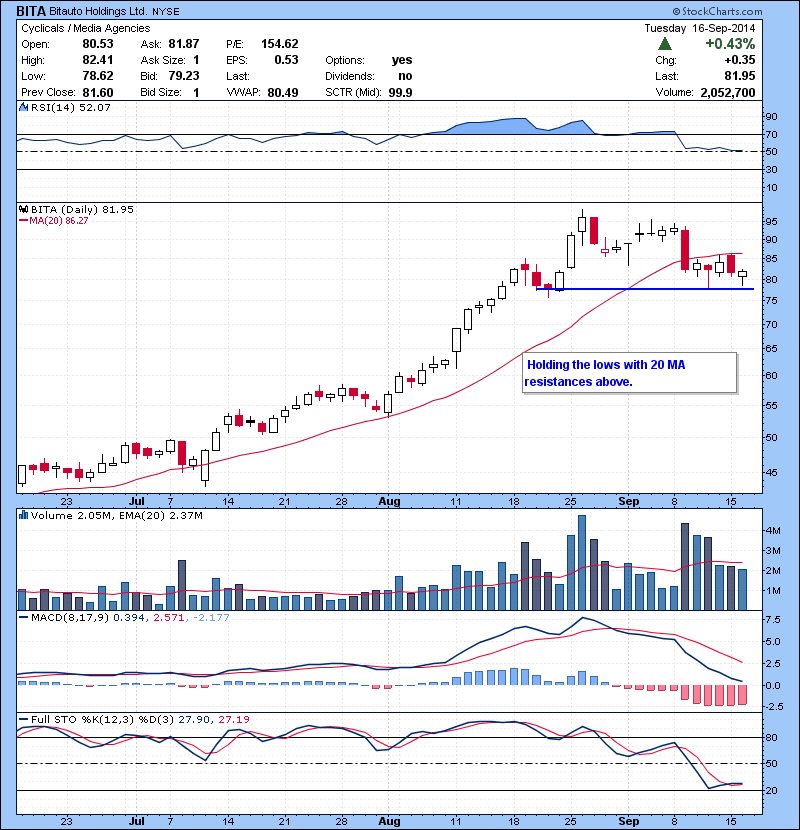This screenshot has height=830, width=800.
Task: Click the 'Sep' label on price chart axis
Action: [628, 501]
